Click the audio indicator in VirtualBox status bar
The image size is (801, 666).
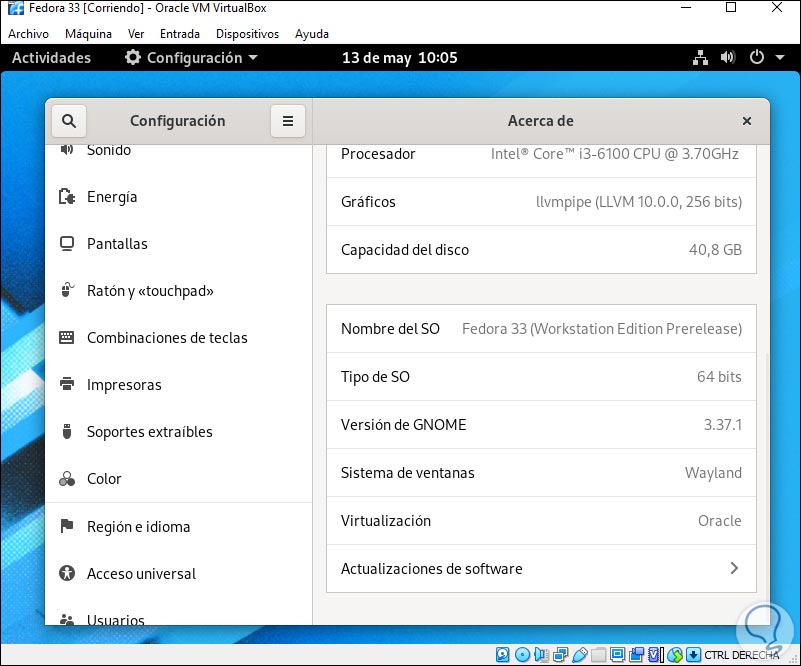tap(541, 654)
